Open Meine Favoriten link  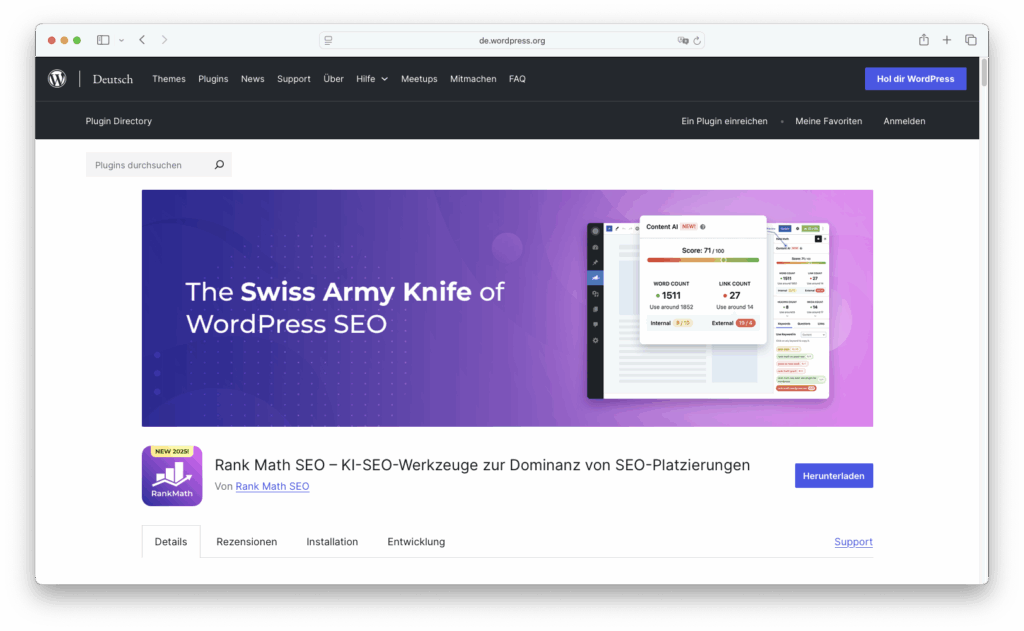828,121
